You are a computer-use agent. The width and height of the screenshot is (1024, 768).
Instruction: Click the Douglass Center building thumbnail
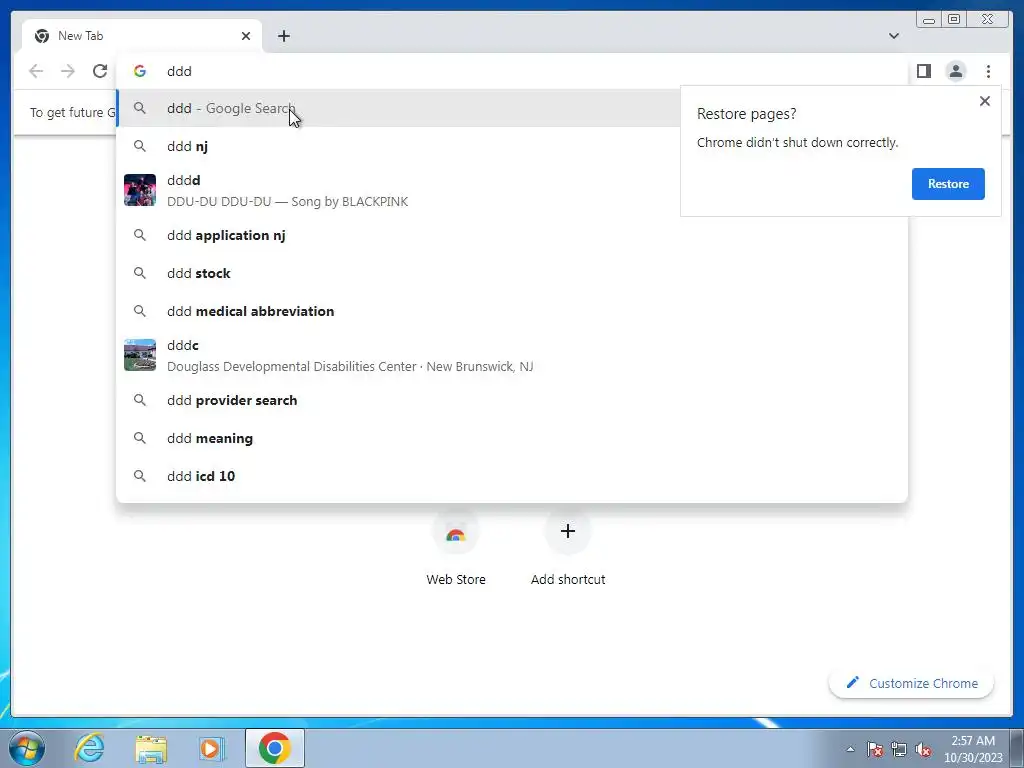140,355
